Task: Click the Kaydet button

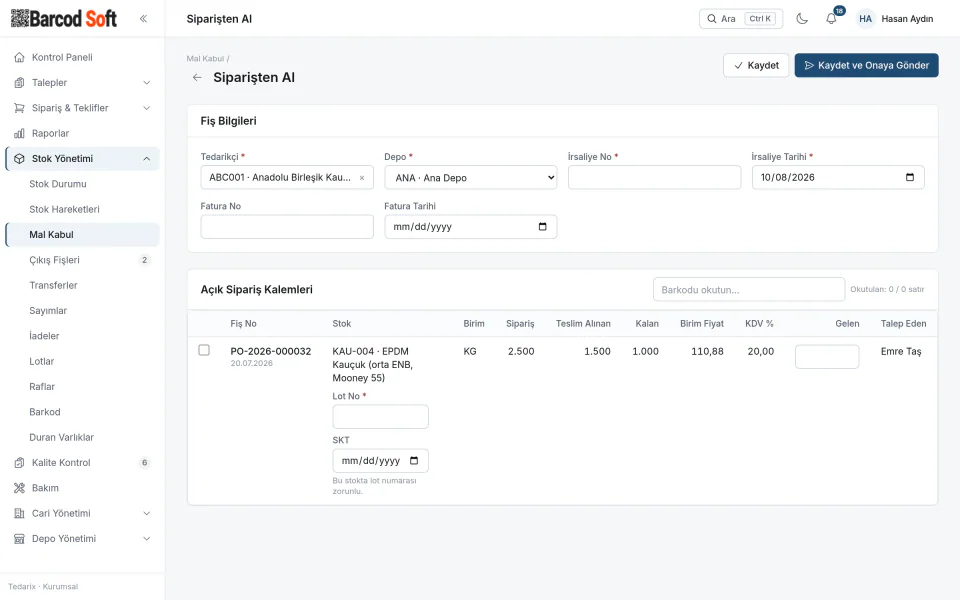Action: (x=756, y=66)
